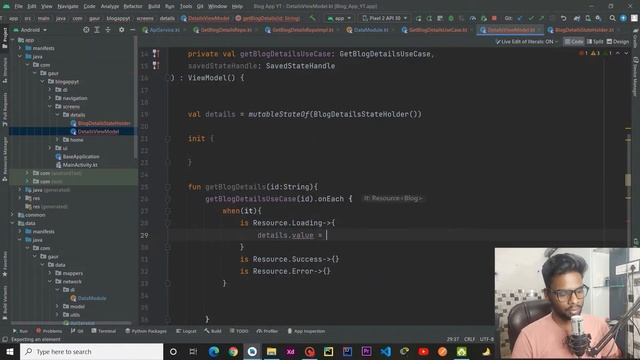This screenshot has width=640, height=360.
Task: Click Windows Start button
Action: pos(10,351)
